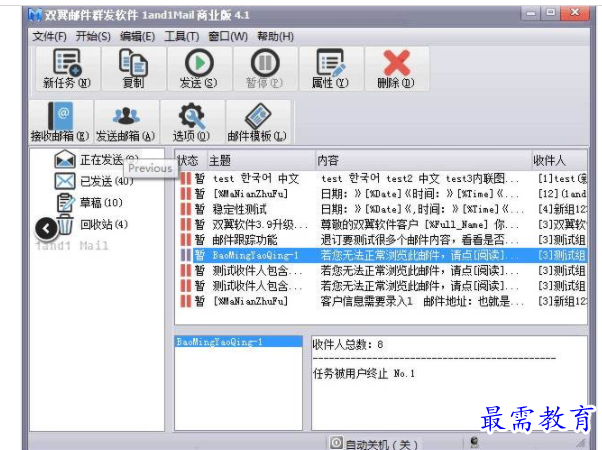
Task: Click the 任务被用户终止 No.1 log line
Action: tap(364, 374)
